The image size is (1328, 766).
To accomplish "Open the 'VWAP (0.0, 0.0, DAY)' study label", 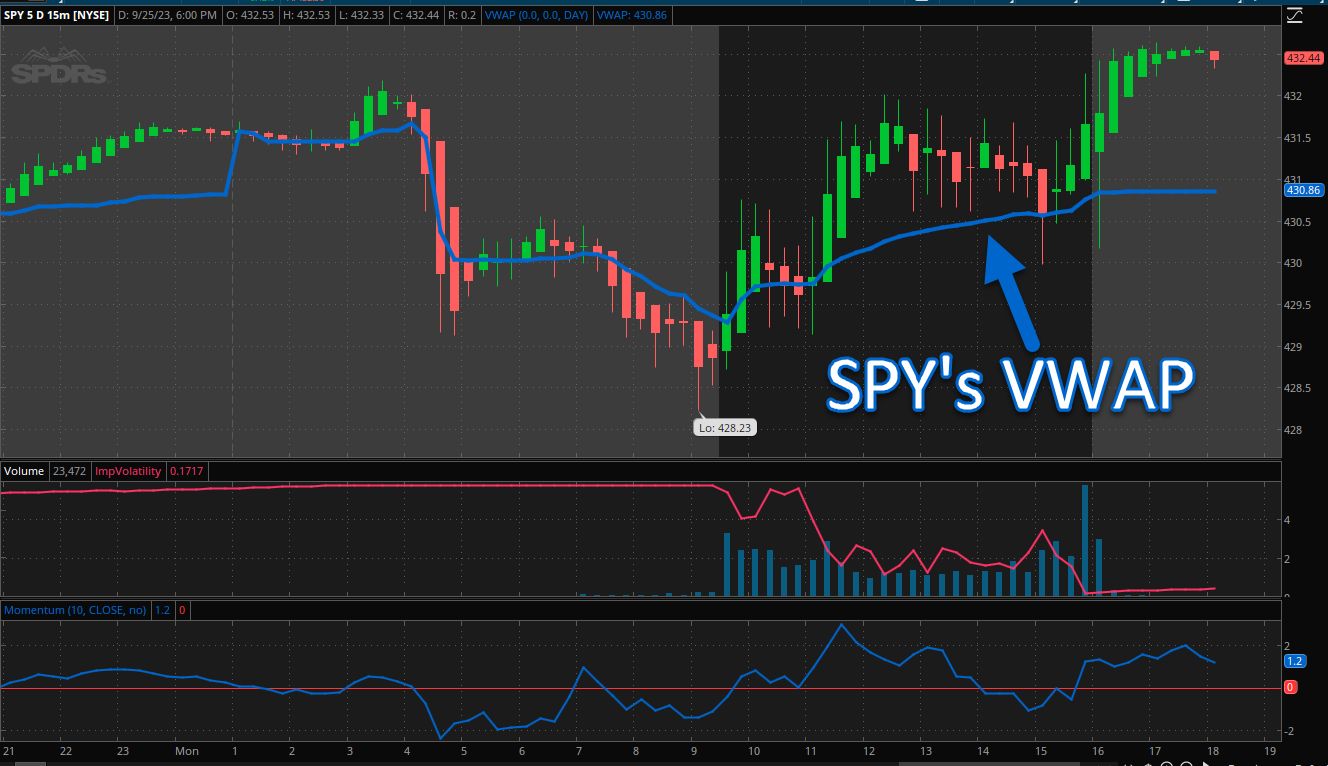I will coord(537,16).
